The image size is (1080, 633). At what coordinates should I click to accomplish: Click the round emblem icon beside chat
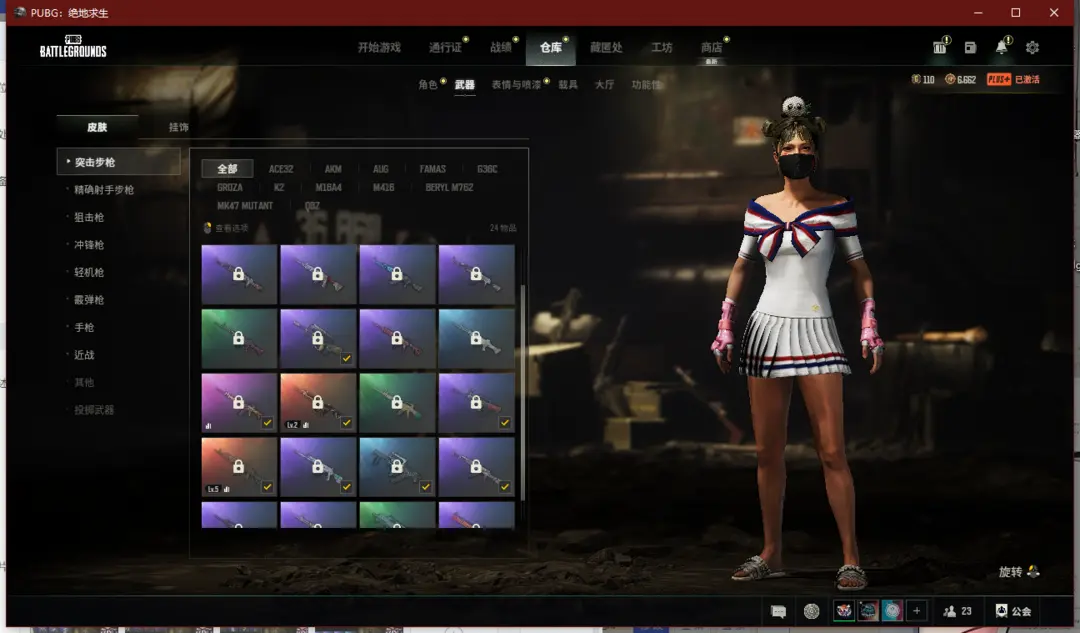tap(811, 611)
